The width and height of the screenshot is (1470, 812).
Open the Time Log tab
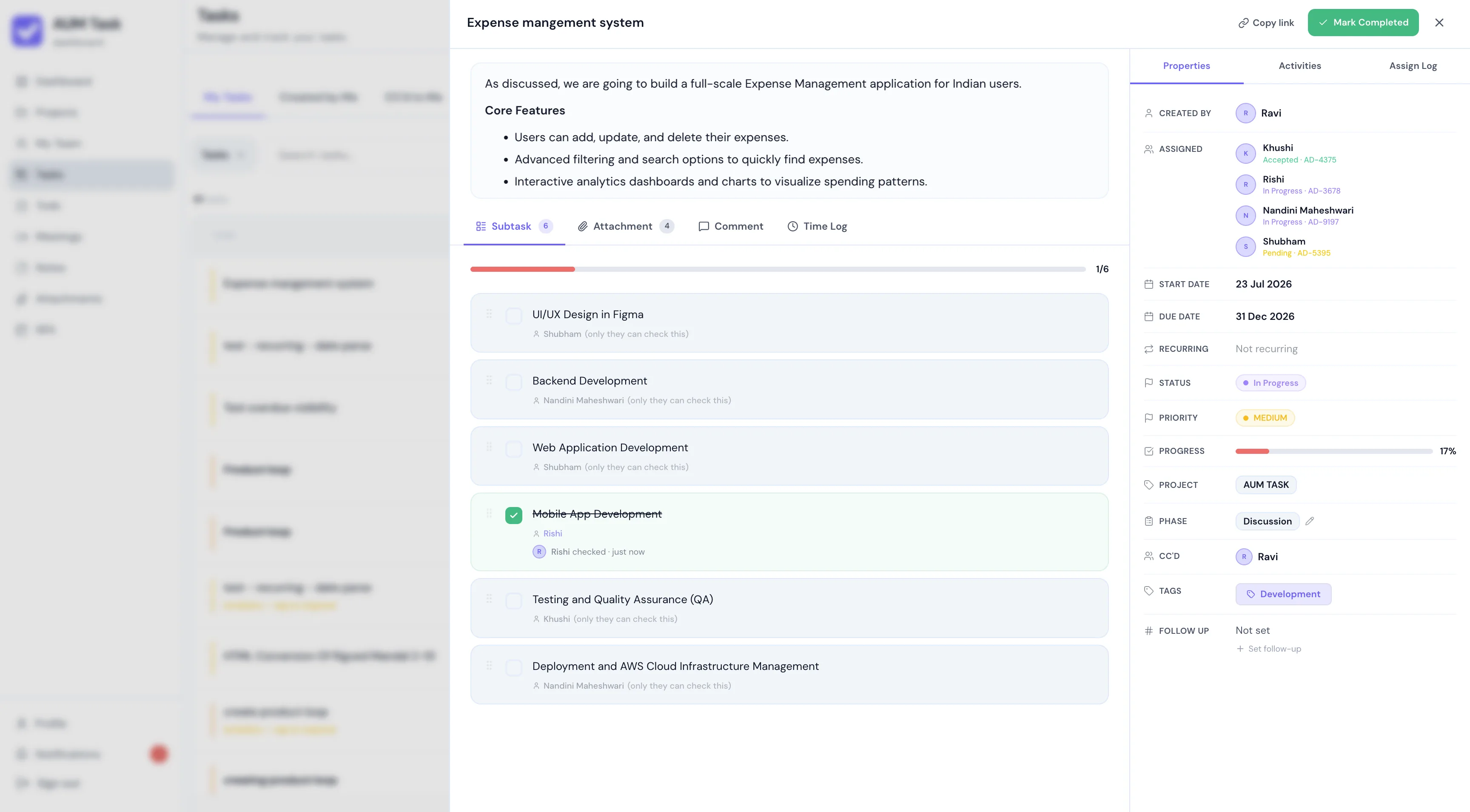(817, 227)
